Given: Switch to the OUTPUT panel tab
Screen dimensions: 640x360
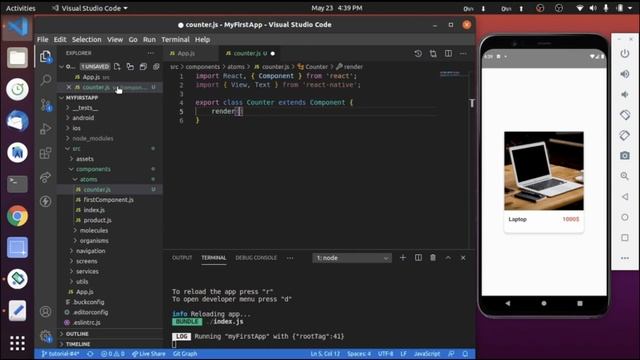Looking at the screenshot, I should (182, 258).
